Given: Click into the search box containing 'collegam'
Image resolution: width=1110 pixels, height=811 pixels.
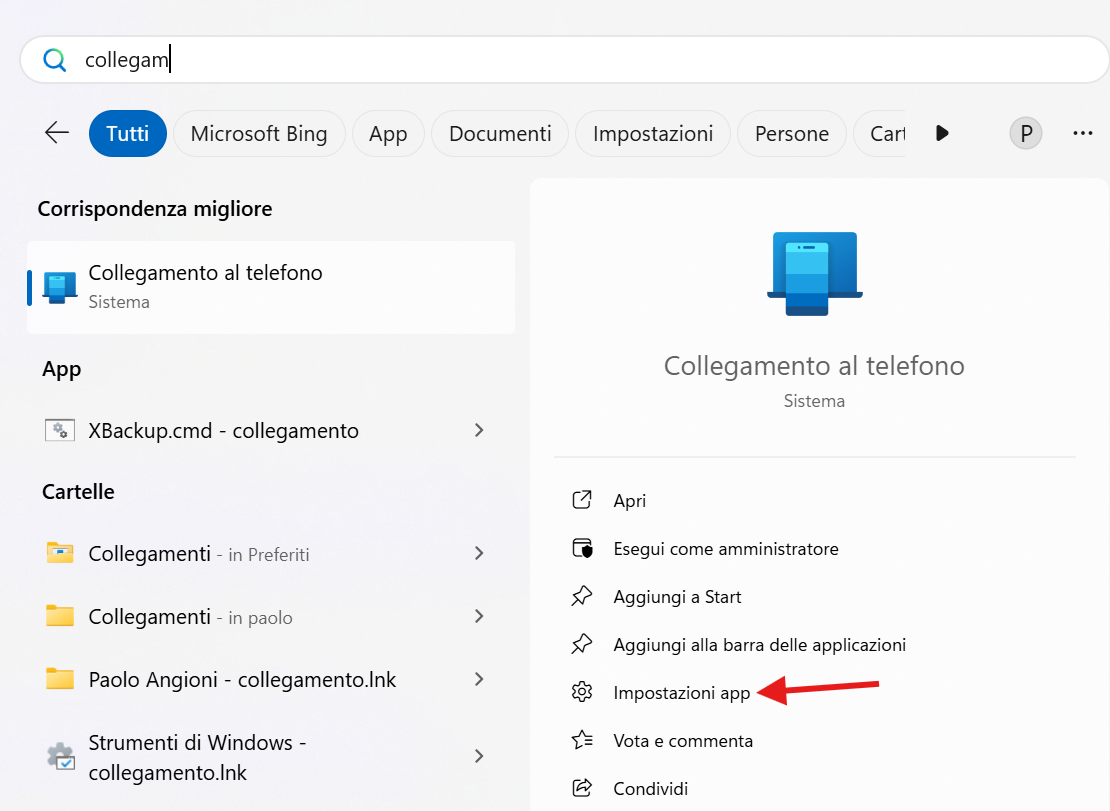Looking at the screenshot, I should [x=564, y=60].
